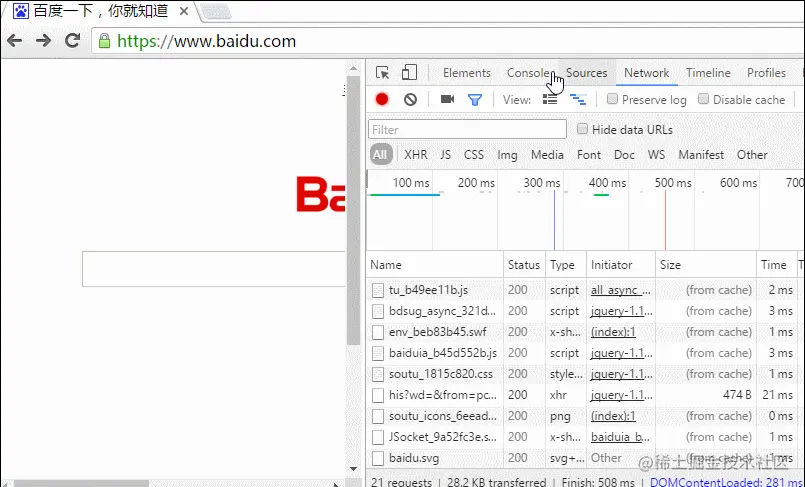The width and height of the screenshot is (805, 487).
Task: Clear the network log with the clear icon
Action: 410,99
